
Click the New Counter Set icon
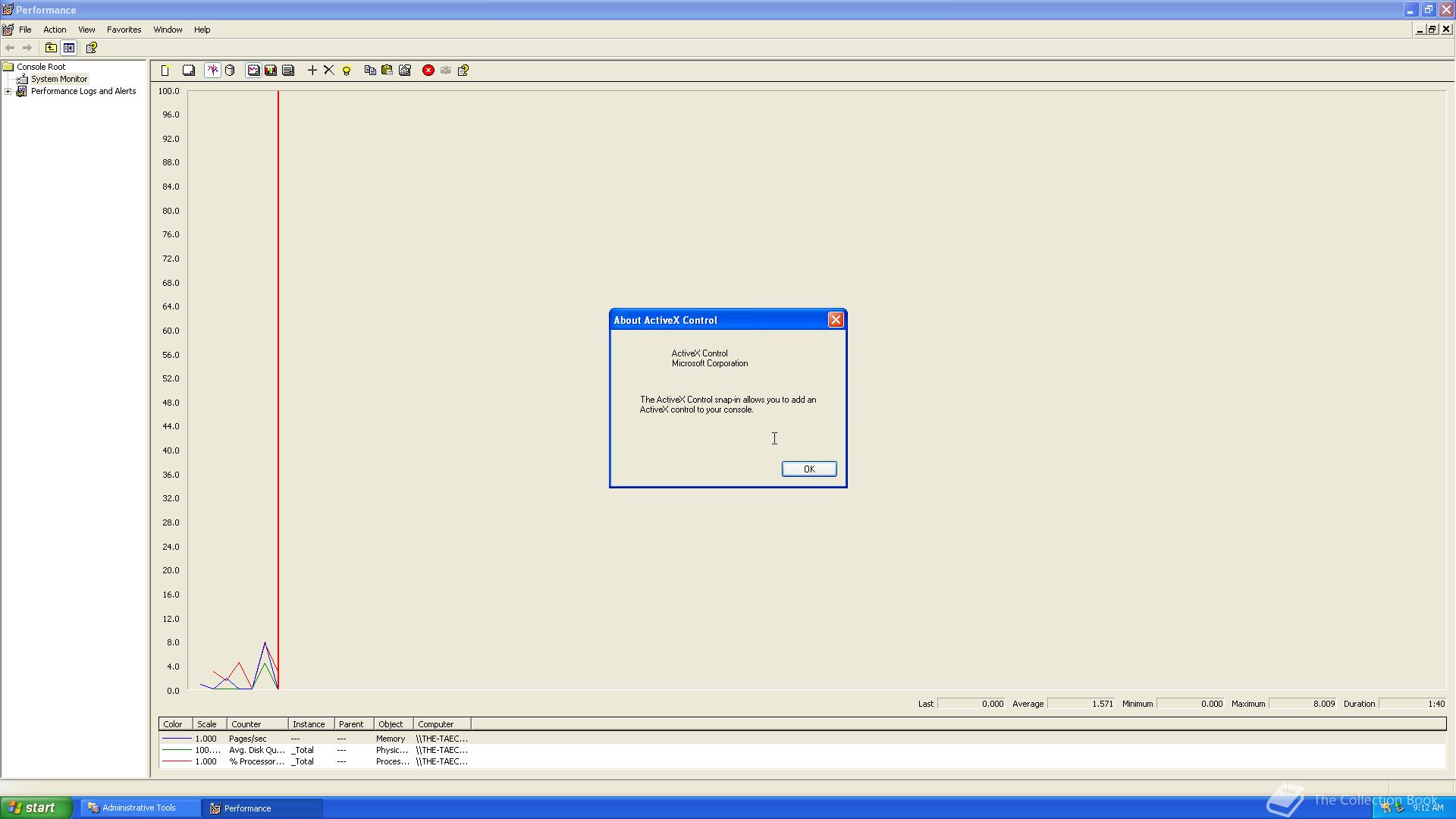tap(165, 71)
